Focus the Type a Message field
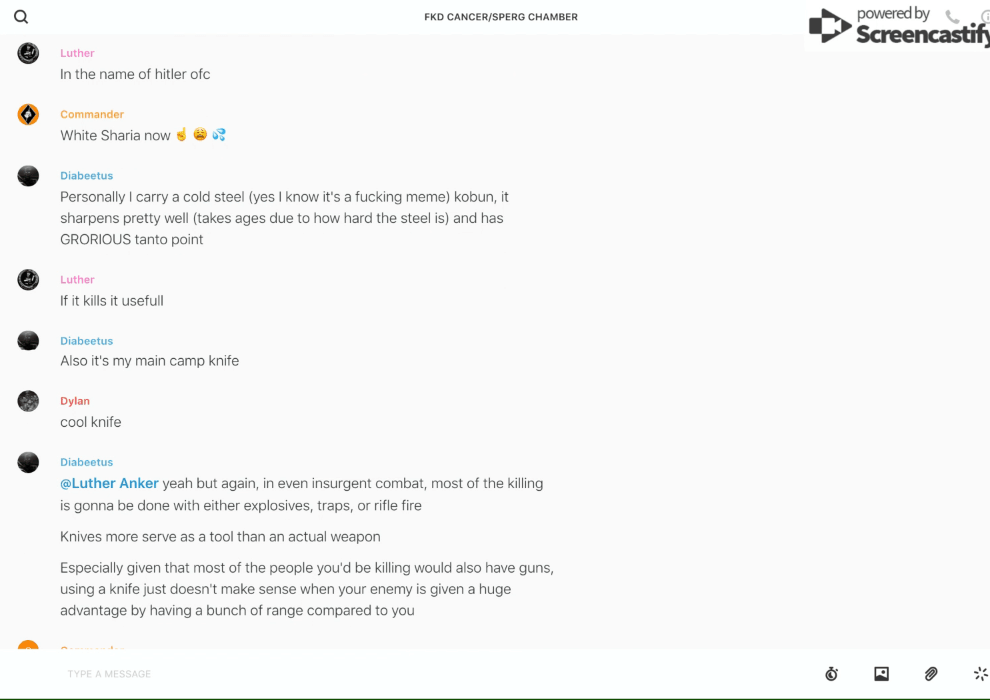The width and height of the screenshot is (990, 700). point(400,674)
